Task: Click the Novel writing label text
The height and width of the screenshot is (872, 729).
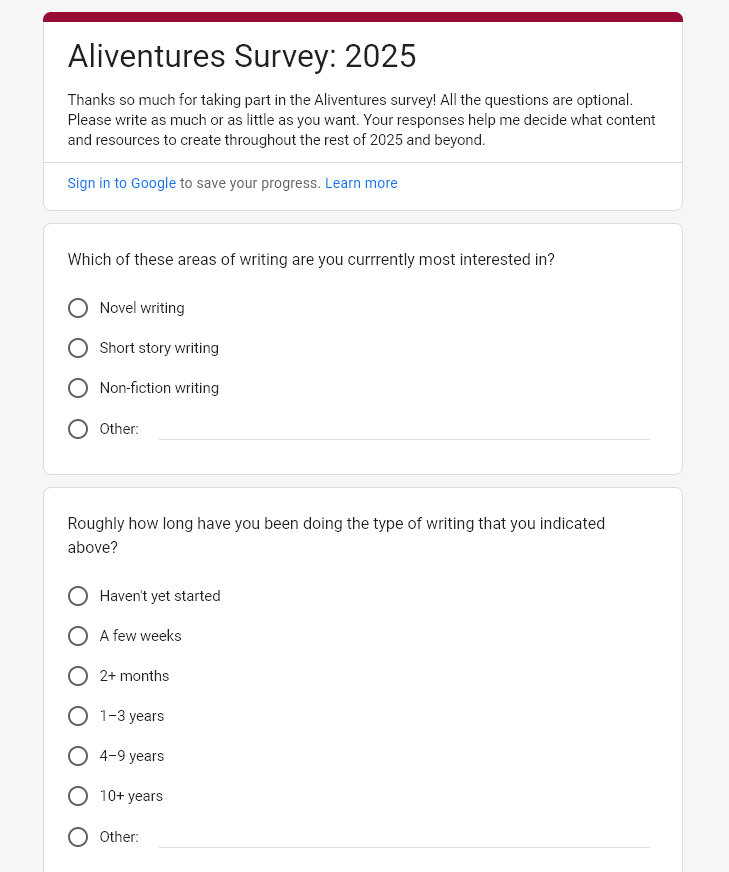Action: tap(142, 308)
